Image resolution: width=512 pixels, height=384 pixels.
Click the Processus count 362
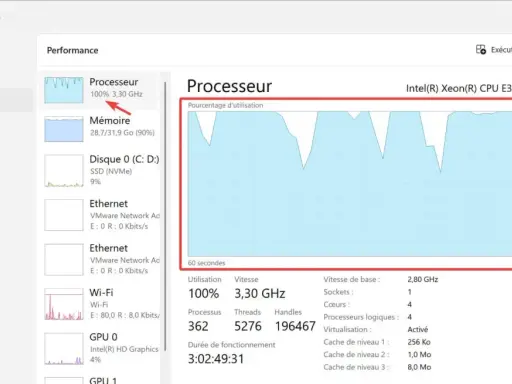tap(198, 326)
